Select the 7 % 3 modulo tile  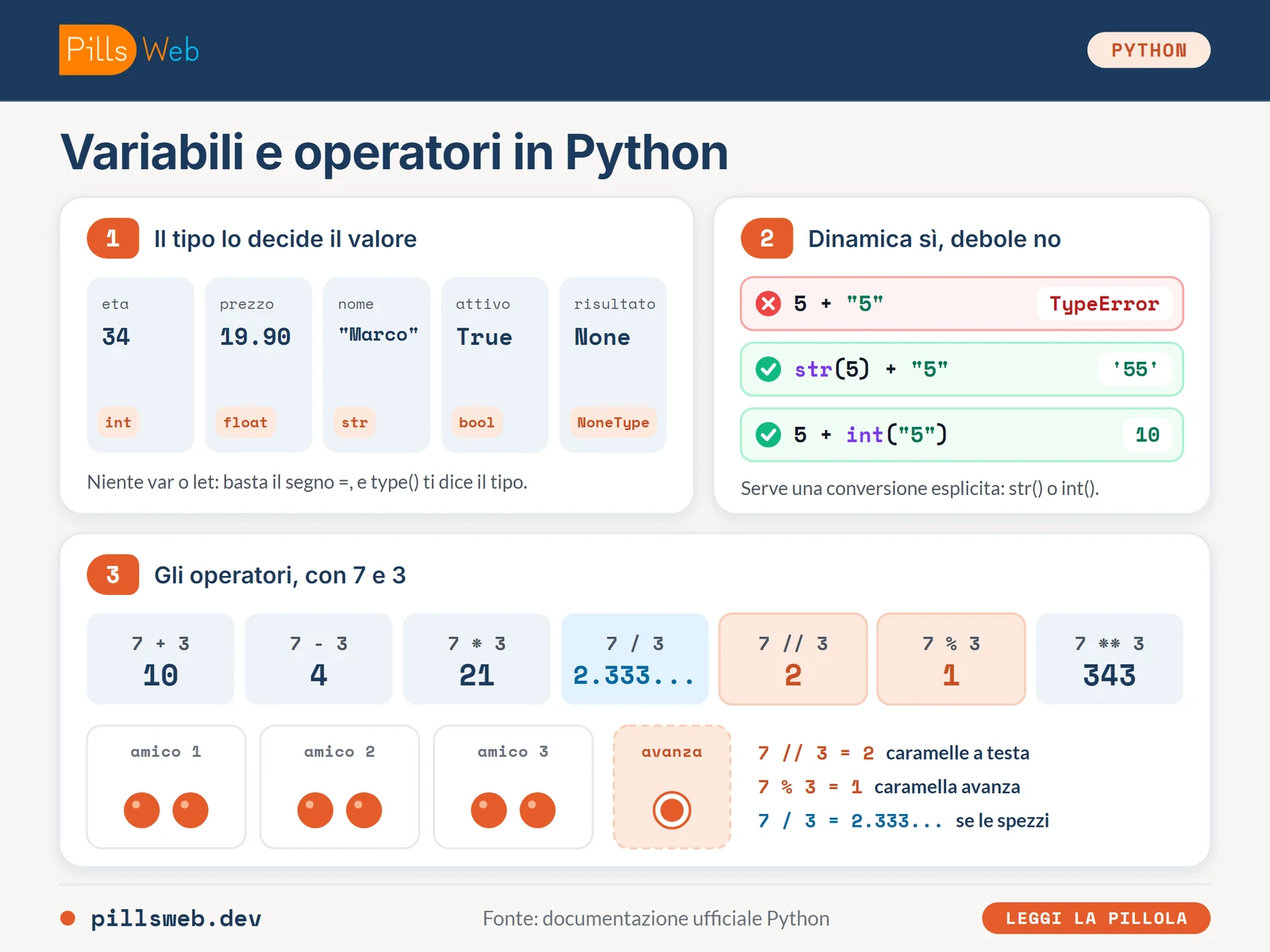(x=951, y=658)
